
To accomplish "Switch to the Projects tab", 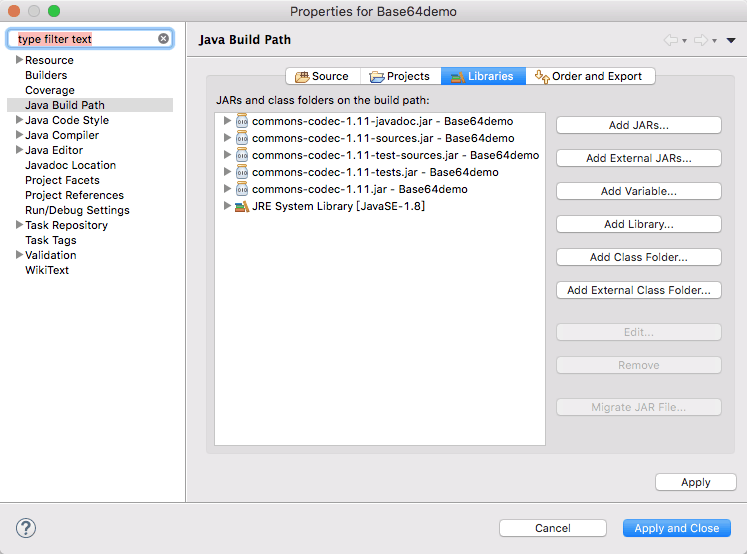I will coord(401,76).
